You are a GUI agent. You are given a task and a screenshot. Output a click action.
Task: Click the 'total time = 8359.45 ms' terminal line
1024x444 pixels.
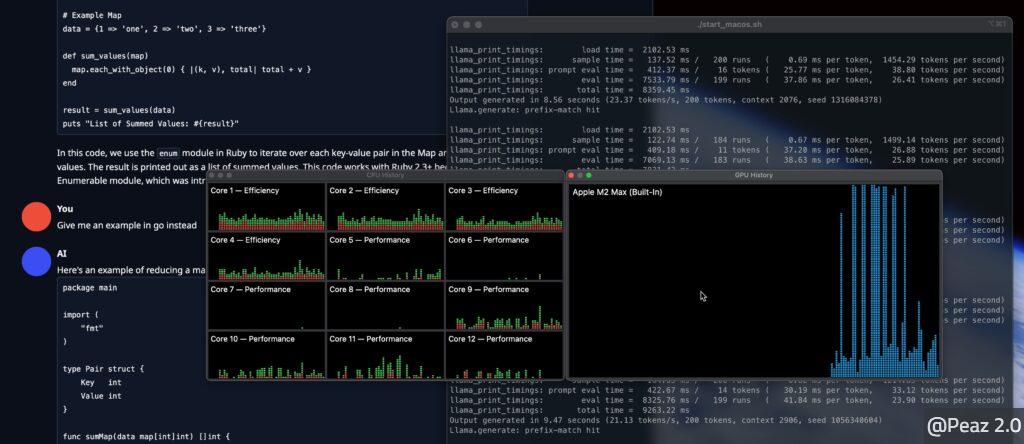569,89
